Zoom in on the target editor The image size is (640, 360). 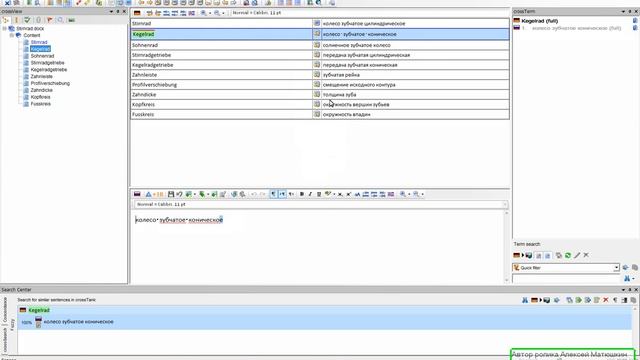click(x=403, y=194)
